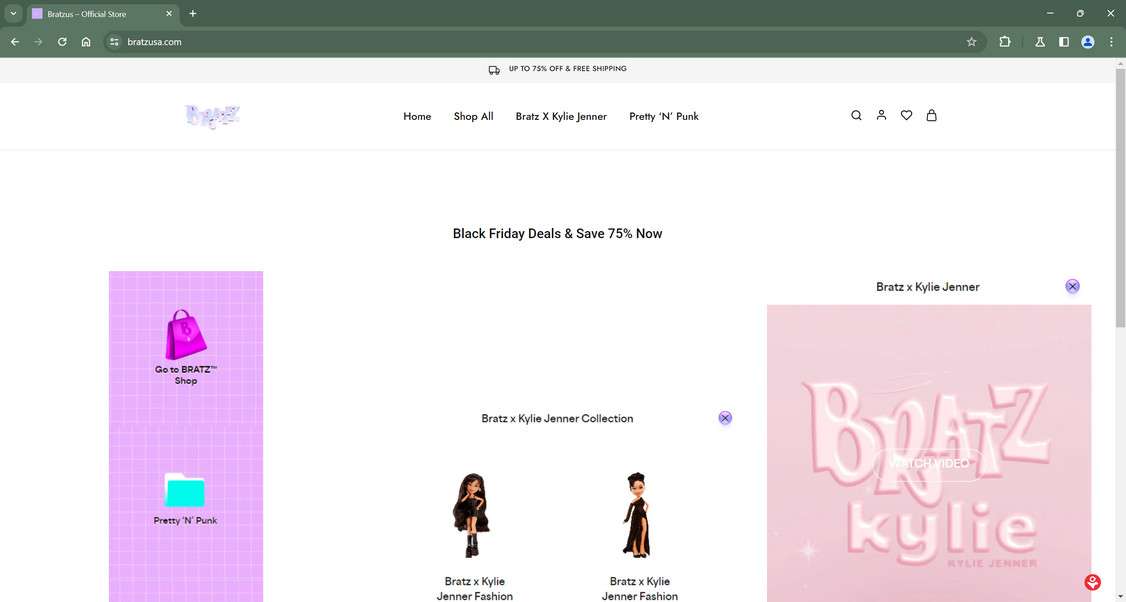Screen dimensions: 1126x602
Task: Open Pretty 'N' Punk menu item
Action: 664,116
